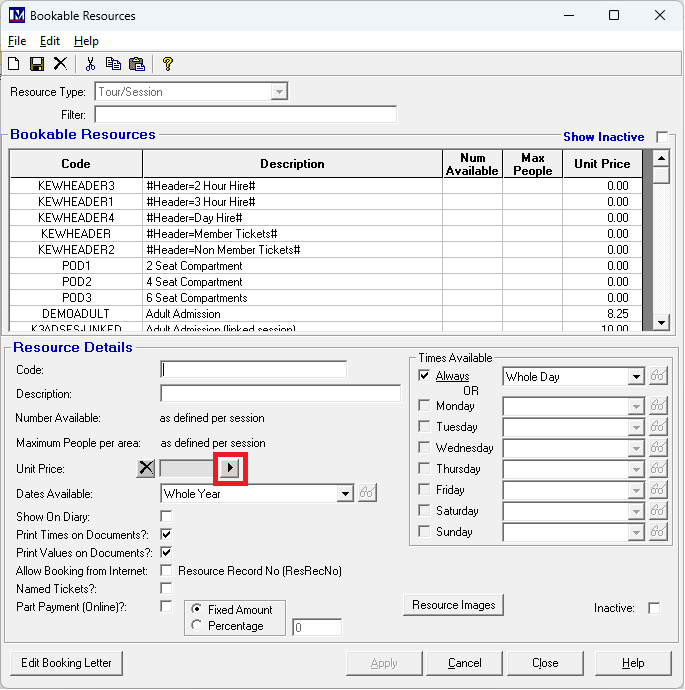Click the Bookable Resources app icon in title bar
Viewport: 685px width, 690px height.
[x=17, y=15]
